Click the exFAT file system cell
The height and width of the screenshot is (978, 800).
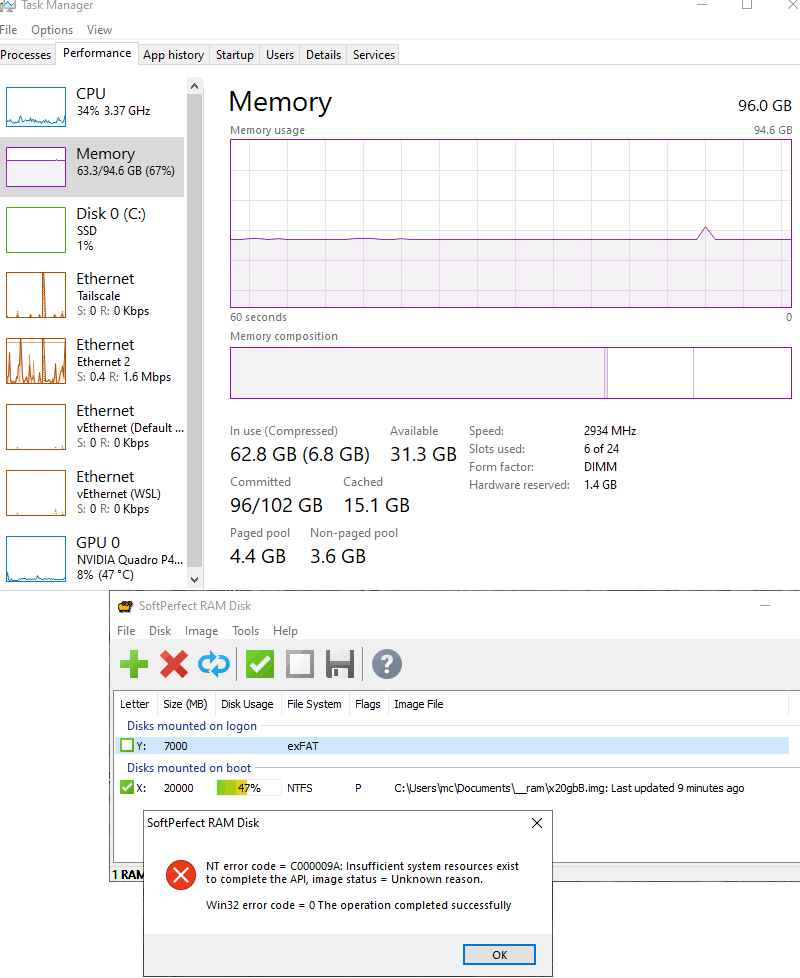click(x=303, y=746)
